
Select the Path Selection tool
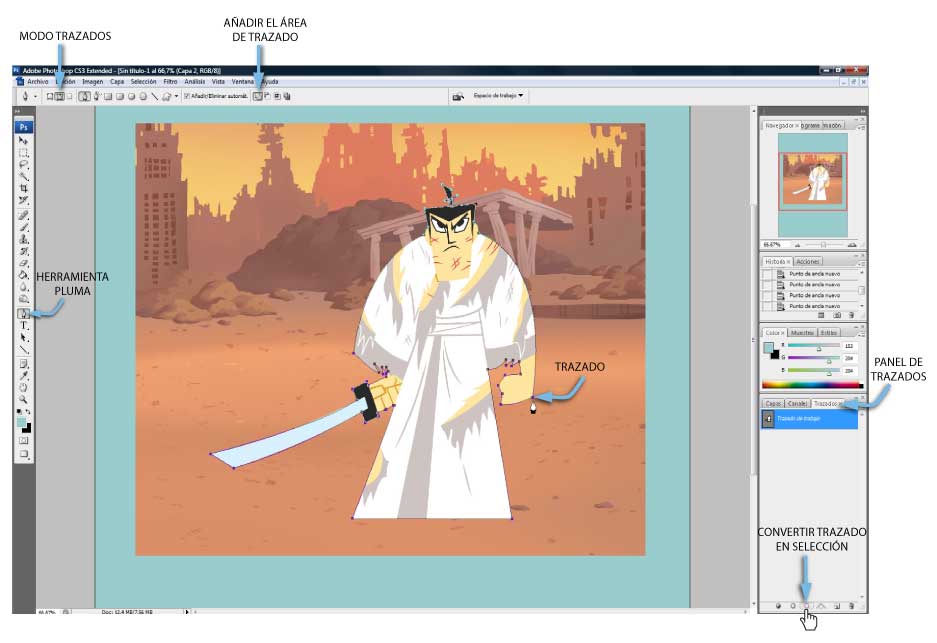(23, 338)
